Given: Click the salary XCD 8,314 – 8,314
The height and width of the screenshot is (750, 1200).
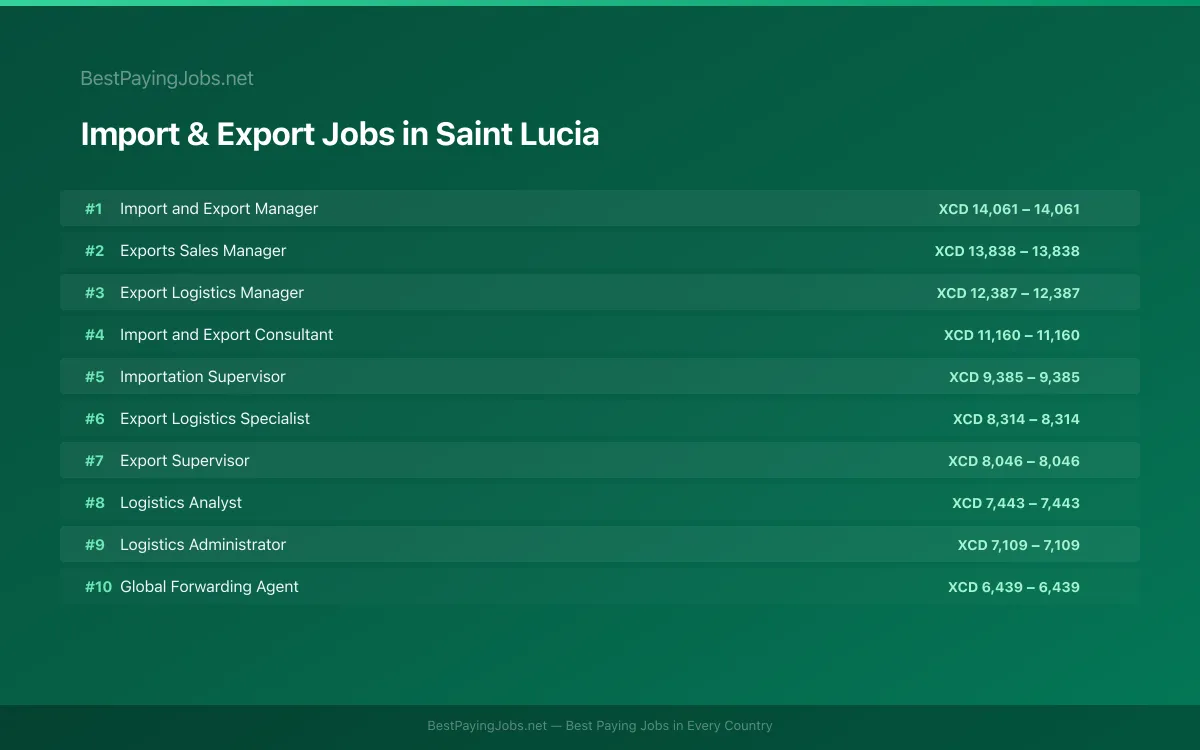Looking at the screenshot, I should click(x=1016, y=419).
